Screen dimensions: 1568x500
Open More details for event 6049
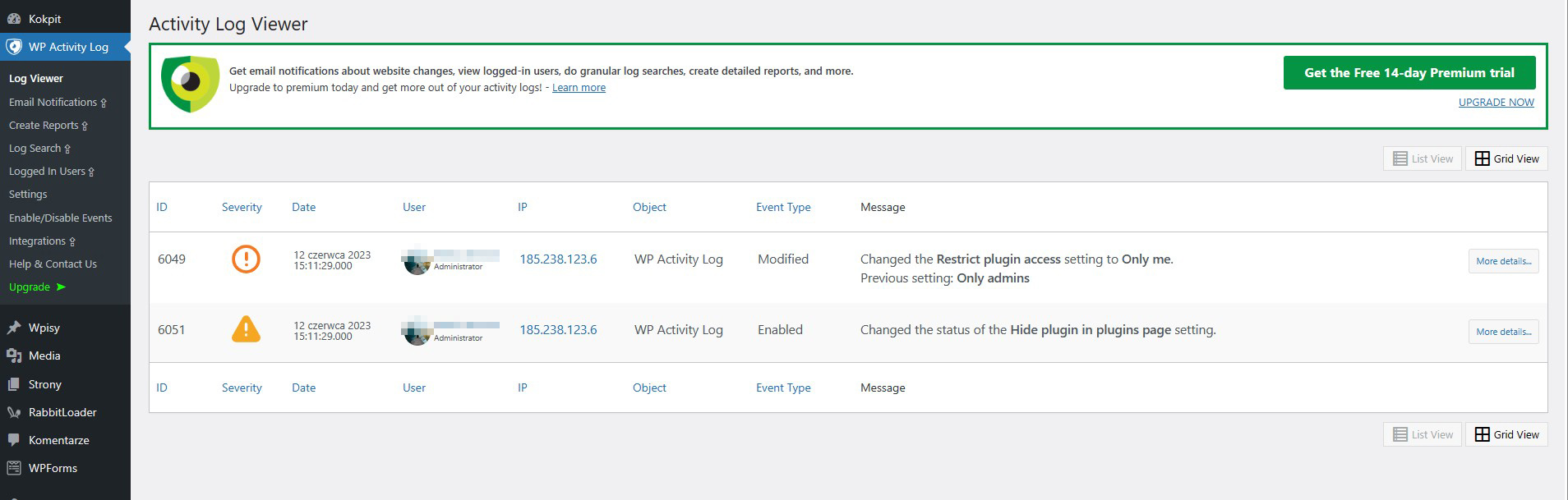[x=1504, y=261]
